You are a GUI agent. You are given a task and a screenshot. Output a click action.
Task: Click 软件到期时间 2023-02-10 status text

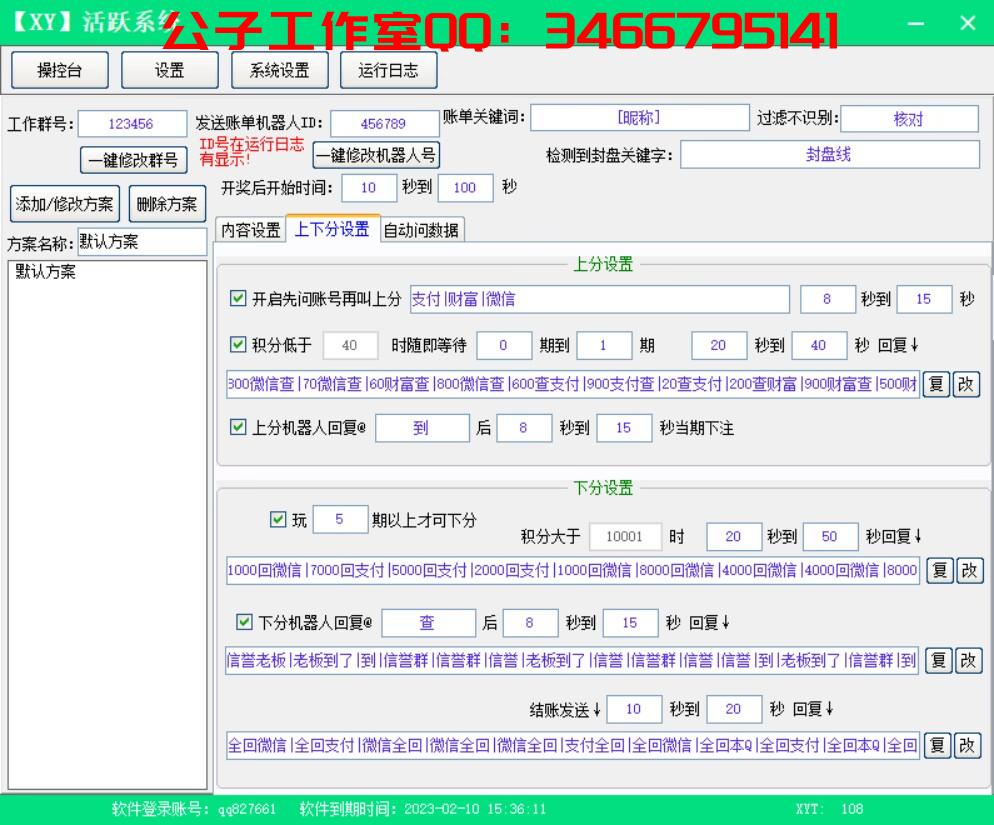[x=423, y=809]
